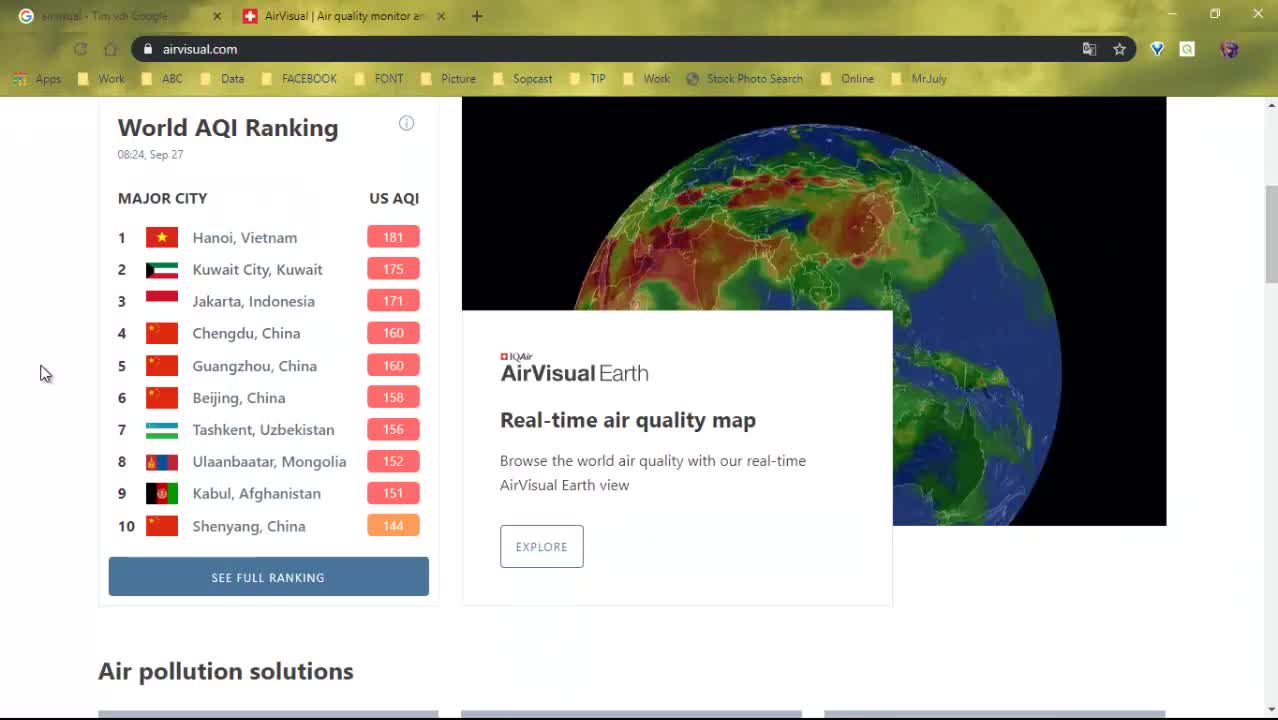Click the Kuwait flag icon
Image resolution: width=1278 pixels, height=720 pixels.
162,269
